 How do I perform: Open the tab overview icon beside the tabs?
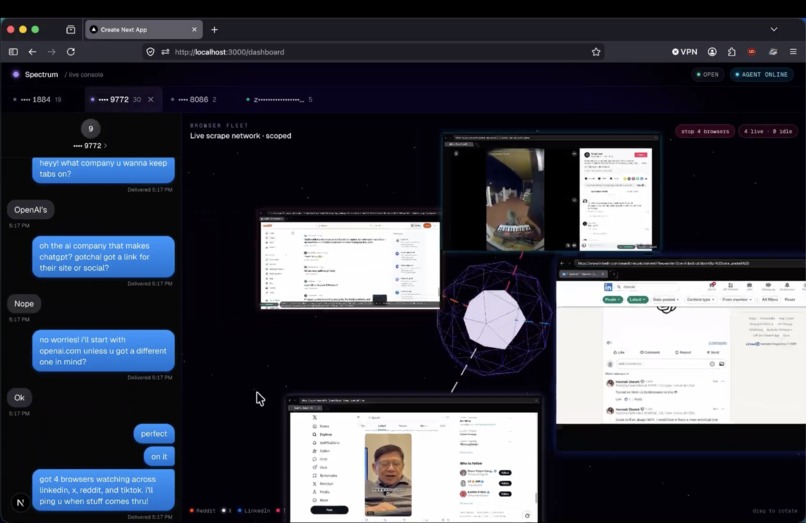pos(70,30)
